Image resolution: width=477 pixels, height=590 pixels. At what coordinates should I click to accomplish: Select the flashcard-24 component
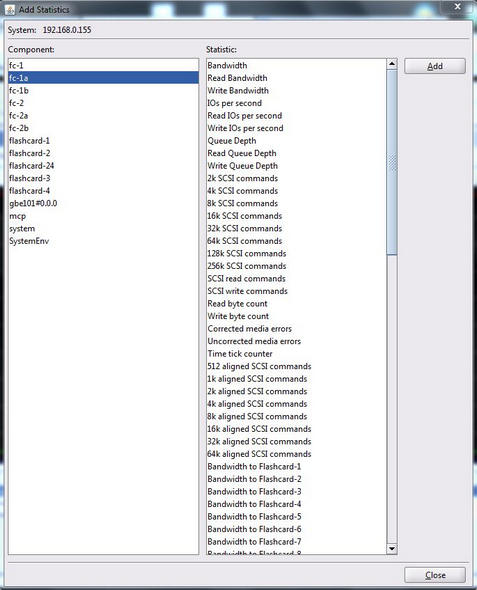[x=103, y=166]
